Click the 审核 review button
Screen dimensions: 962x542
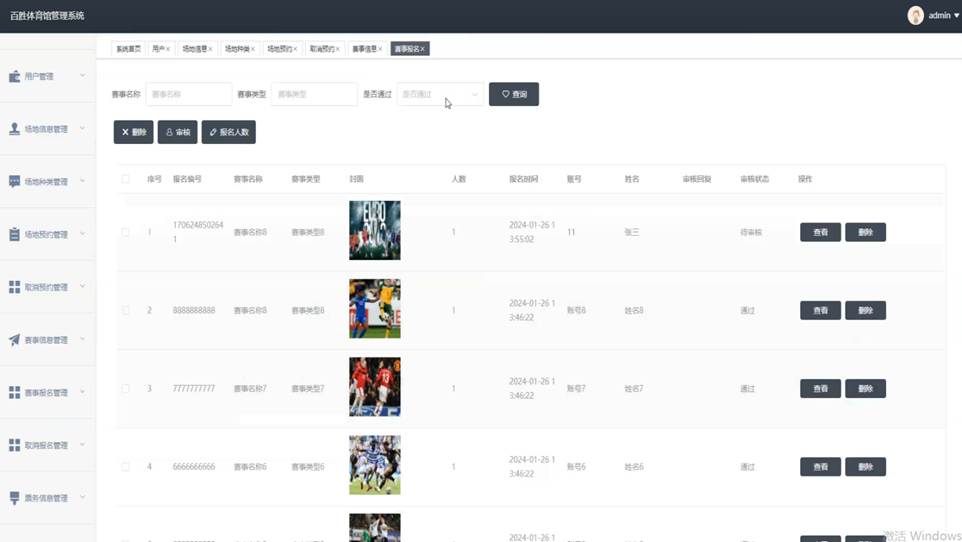click(x=177, y=132)
